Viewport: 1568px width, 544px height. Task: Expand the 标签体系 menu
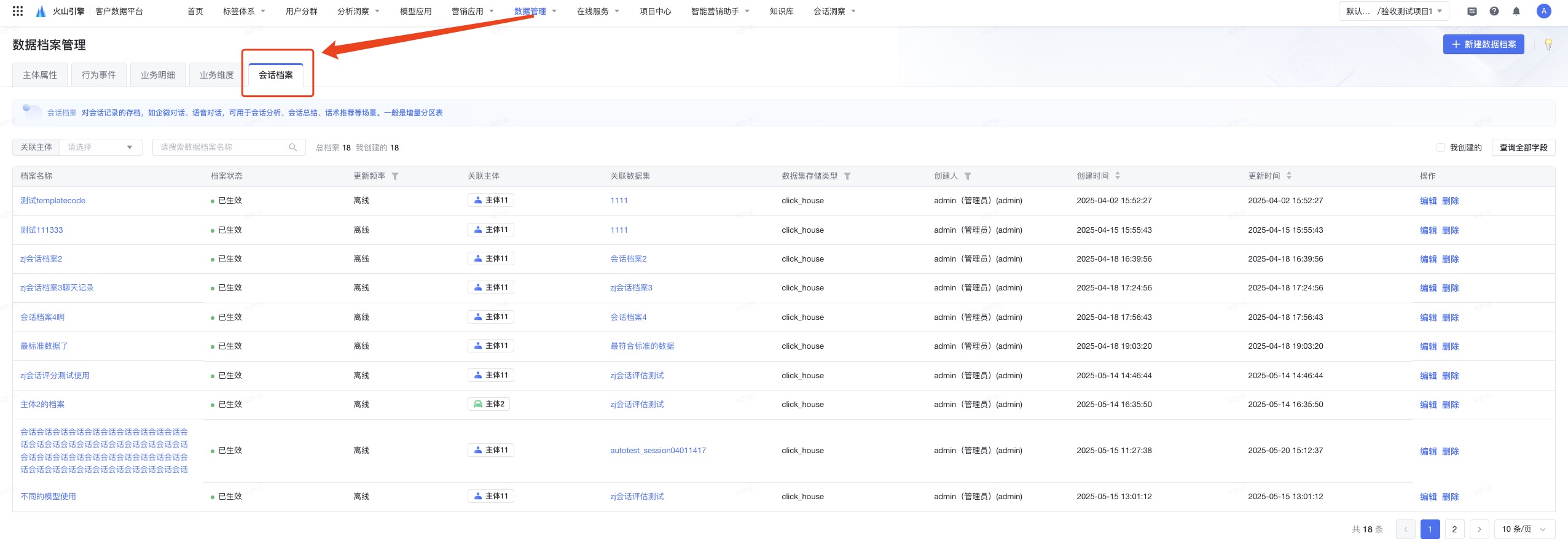[244, 11]
